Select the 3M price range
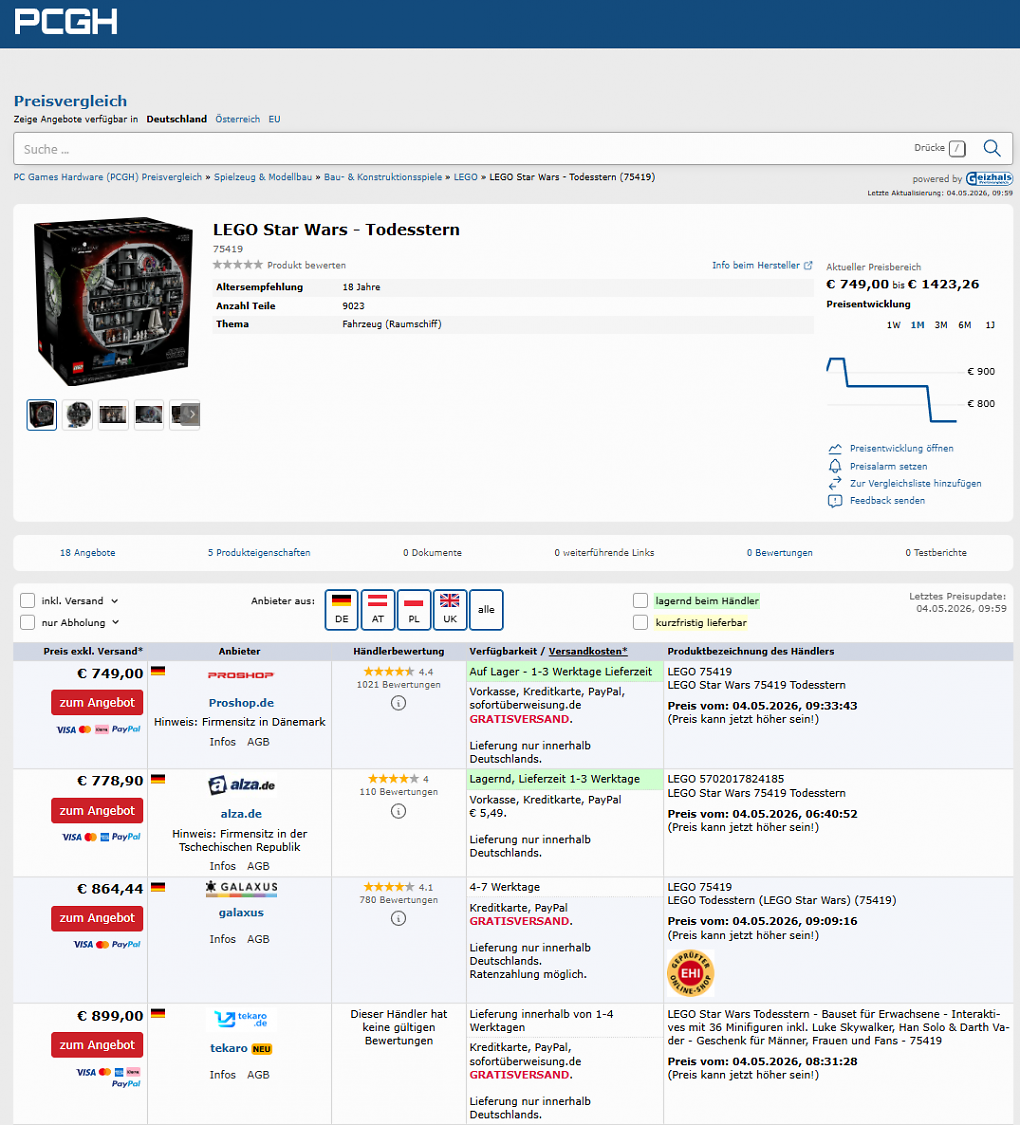This screenshot has width=1020, height=1125. pos(941,325)
